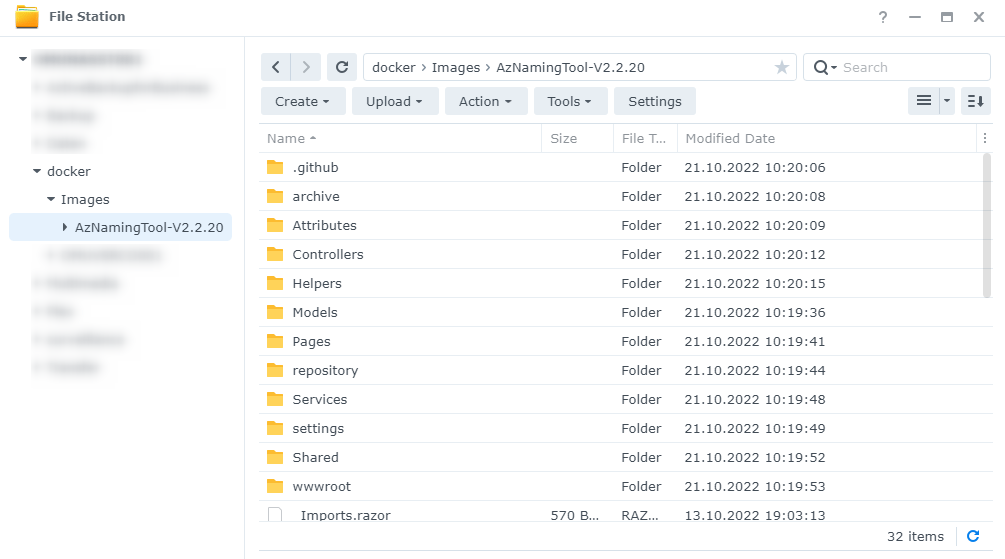Click Images in the breadcrumb path
Image resolution: width=1005 pixels, height=559 pixels.
coord(456,67)
